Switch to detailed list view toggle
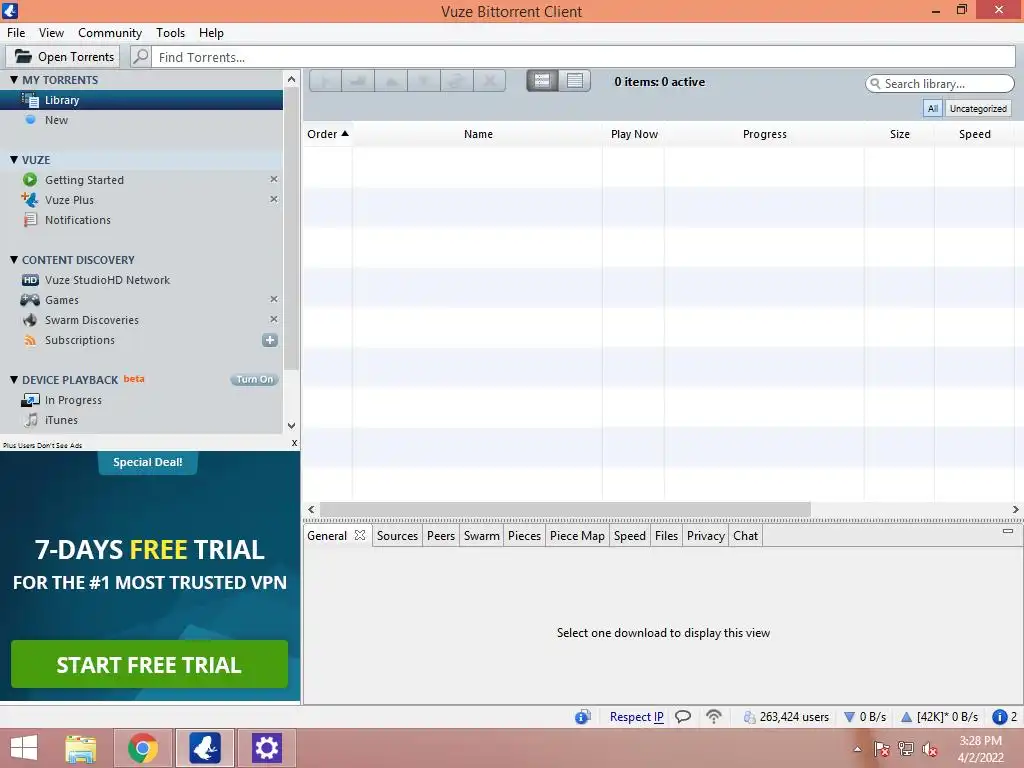Viewport: 1024px width, 768px height. click(x=575, y=80)
